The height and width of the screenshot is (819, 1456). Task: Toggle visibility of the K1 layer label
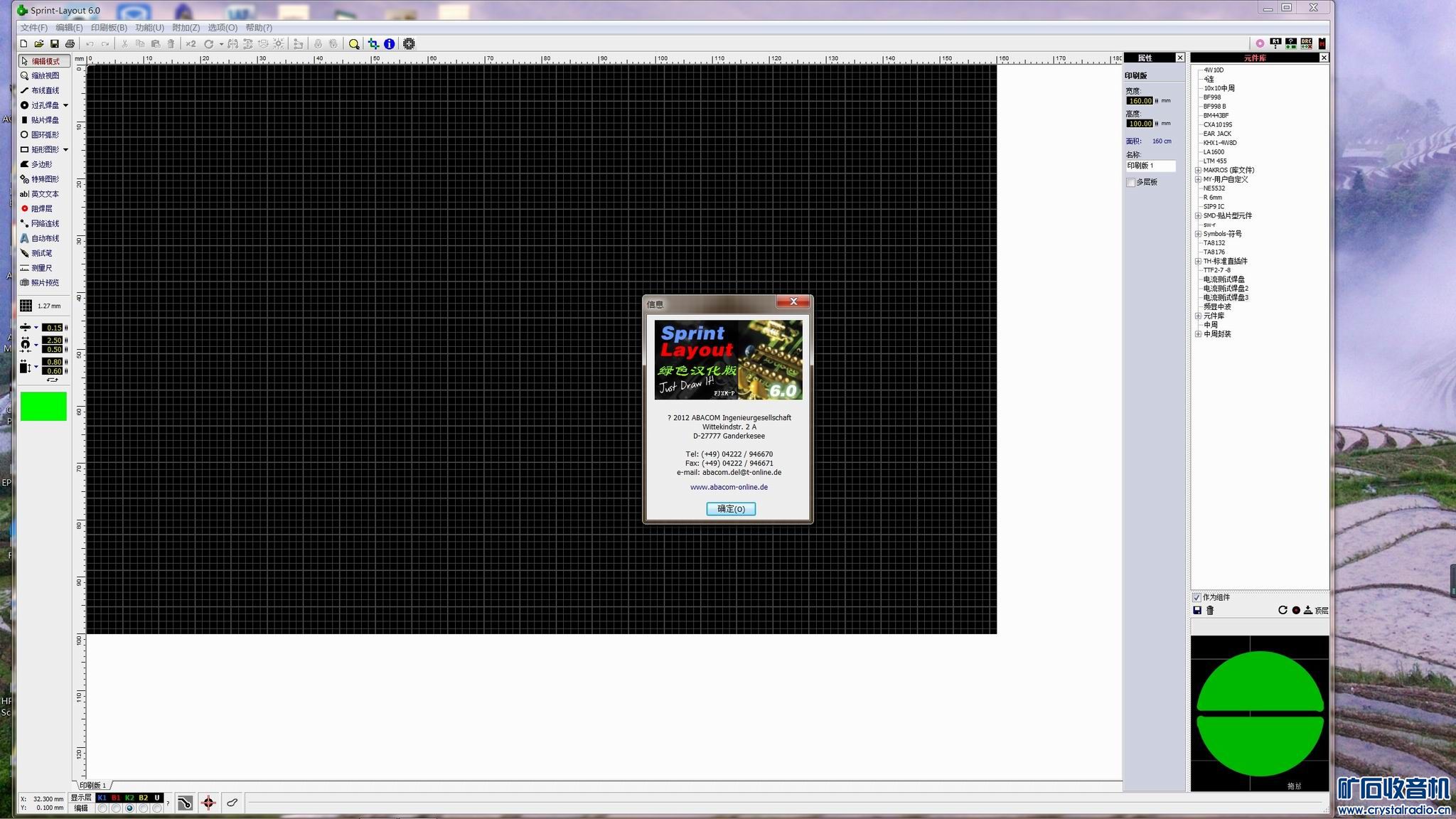102,798
